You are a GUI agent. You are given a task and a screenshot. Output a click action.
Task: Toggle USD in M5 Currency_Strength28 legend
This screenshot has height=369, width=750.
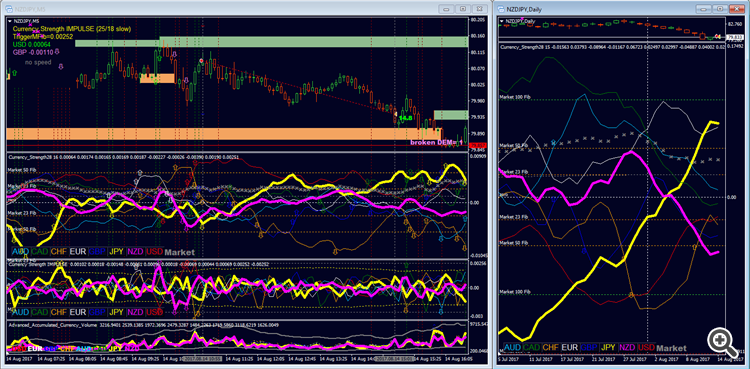pyautogui.click(x=154, y=251)
